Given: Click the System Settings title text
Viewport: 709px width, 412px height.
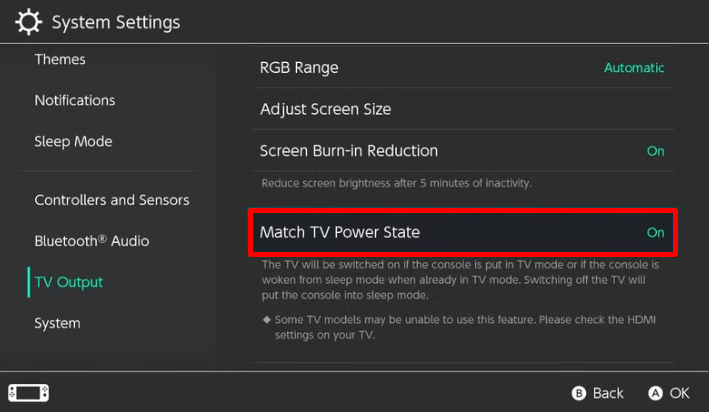Looking at the screenshot, I should 116,22.
